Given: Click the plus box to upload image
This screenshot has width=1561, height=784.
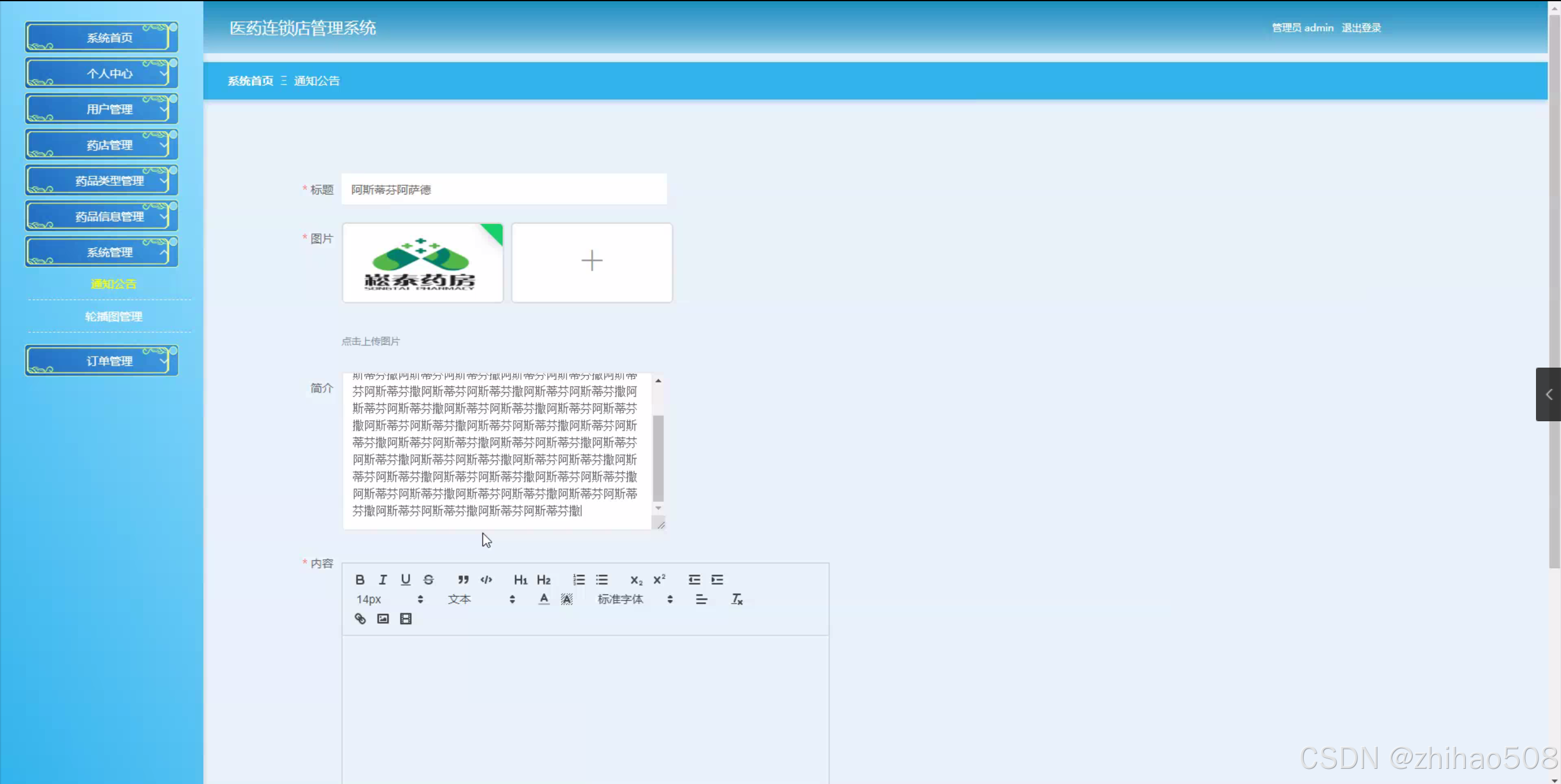Looking at the screenshot, I should pyautogui.click(x=592, y=262).
